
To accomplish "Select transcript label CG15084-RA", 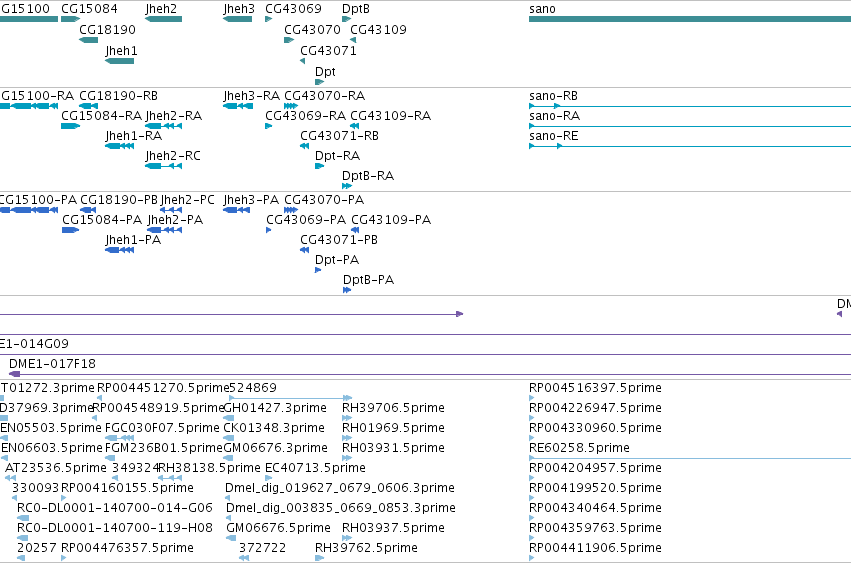I will (101, 116).
